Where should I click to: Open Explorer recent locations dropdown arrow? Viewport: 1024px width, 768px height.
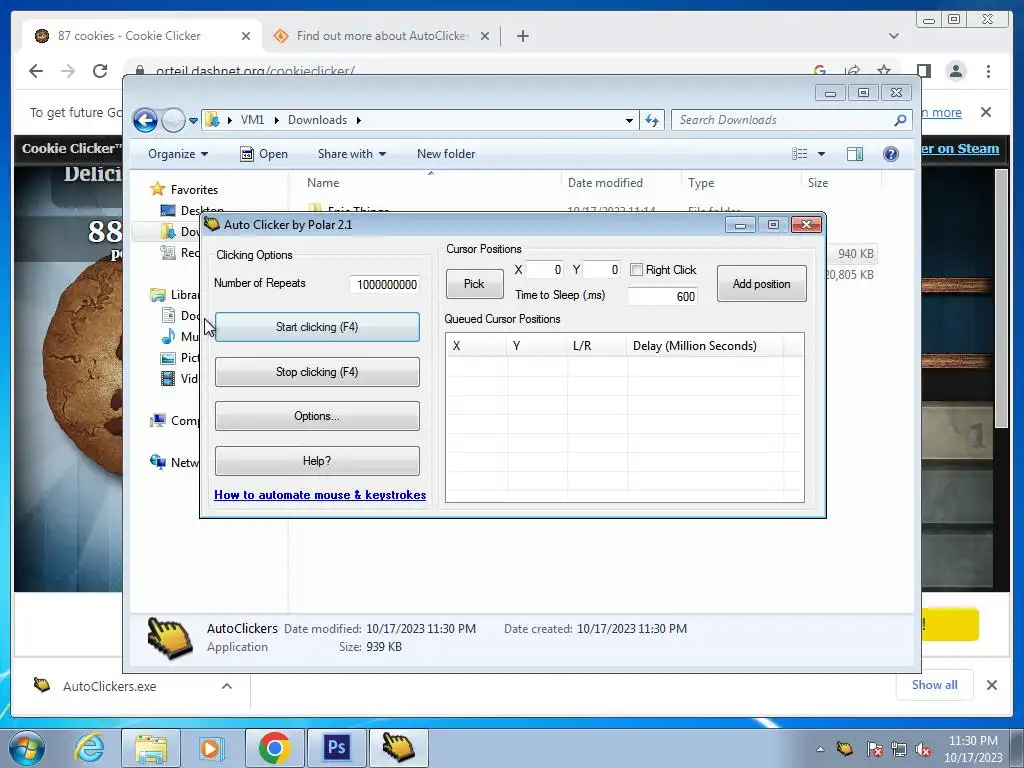pyautogui.click(x=193, y=121)
